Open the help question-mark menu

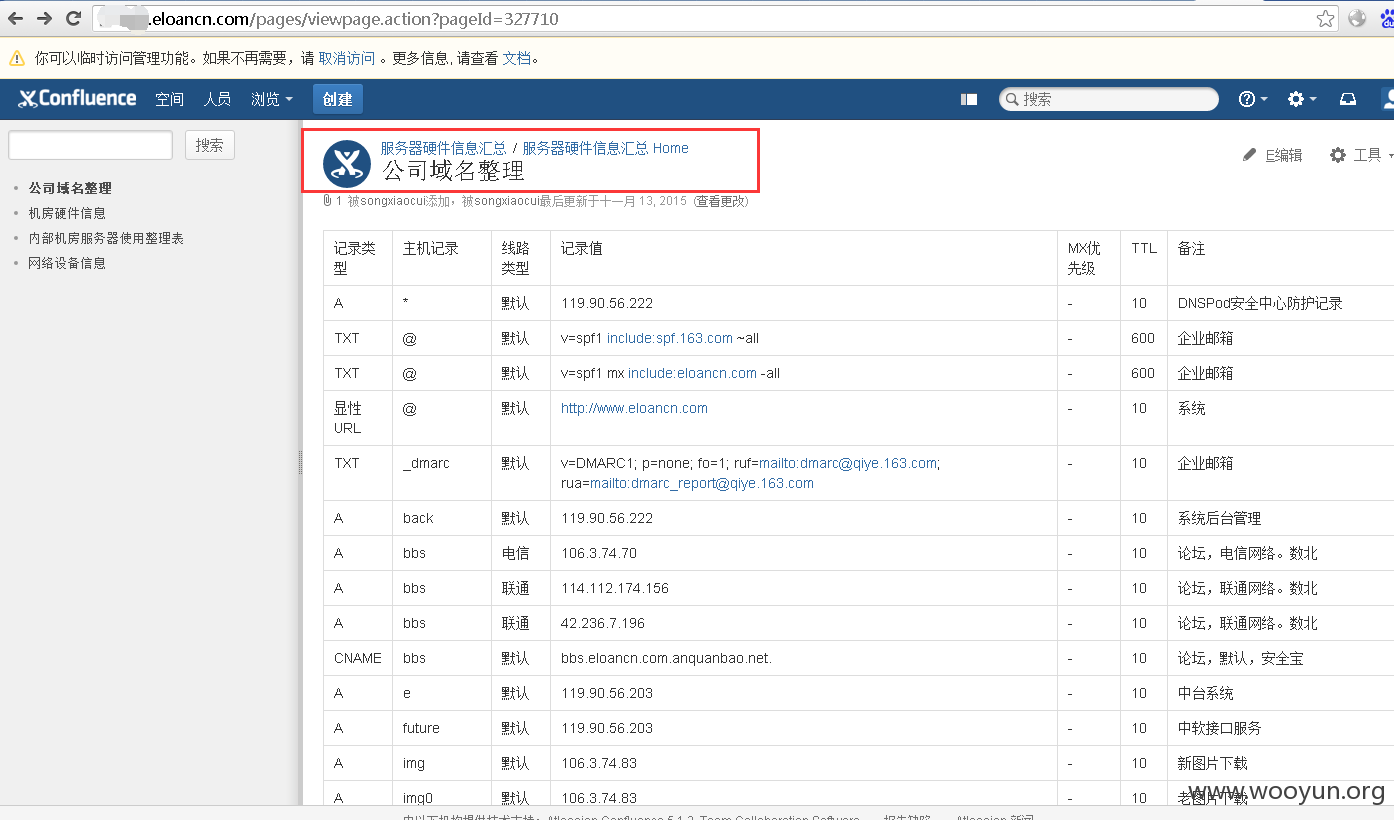click(x=1252, y=99)
